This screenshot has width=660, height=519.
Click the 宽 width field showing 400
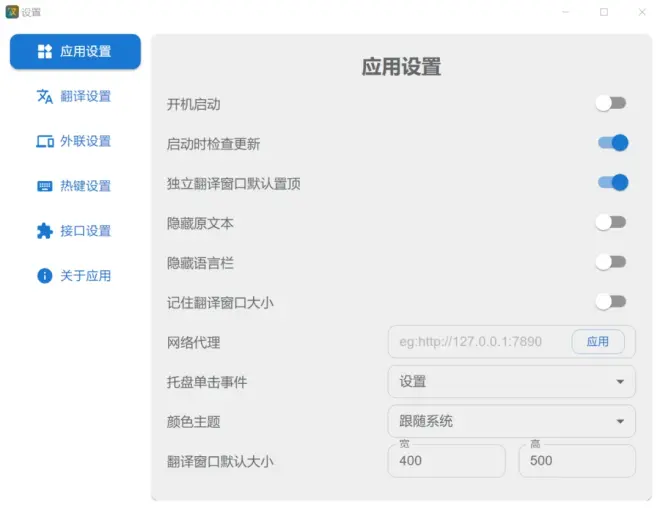(446, 461)
